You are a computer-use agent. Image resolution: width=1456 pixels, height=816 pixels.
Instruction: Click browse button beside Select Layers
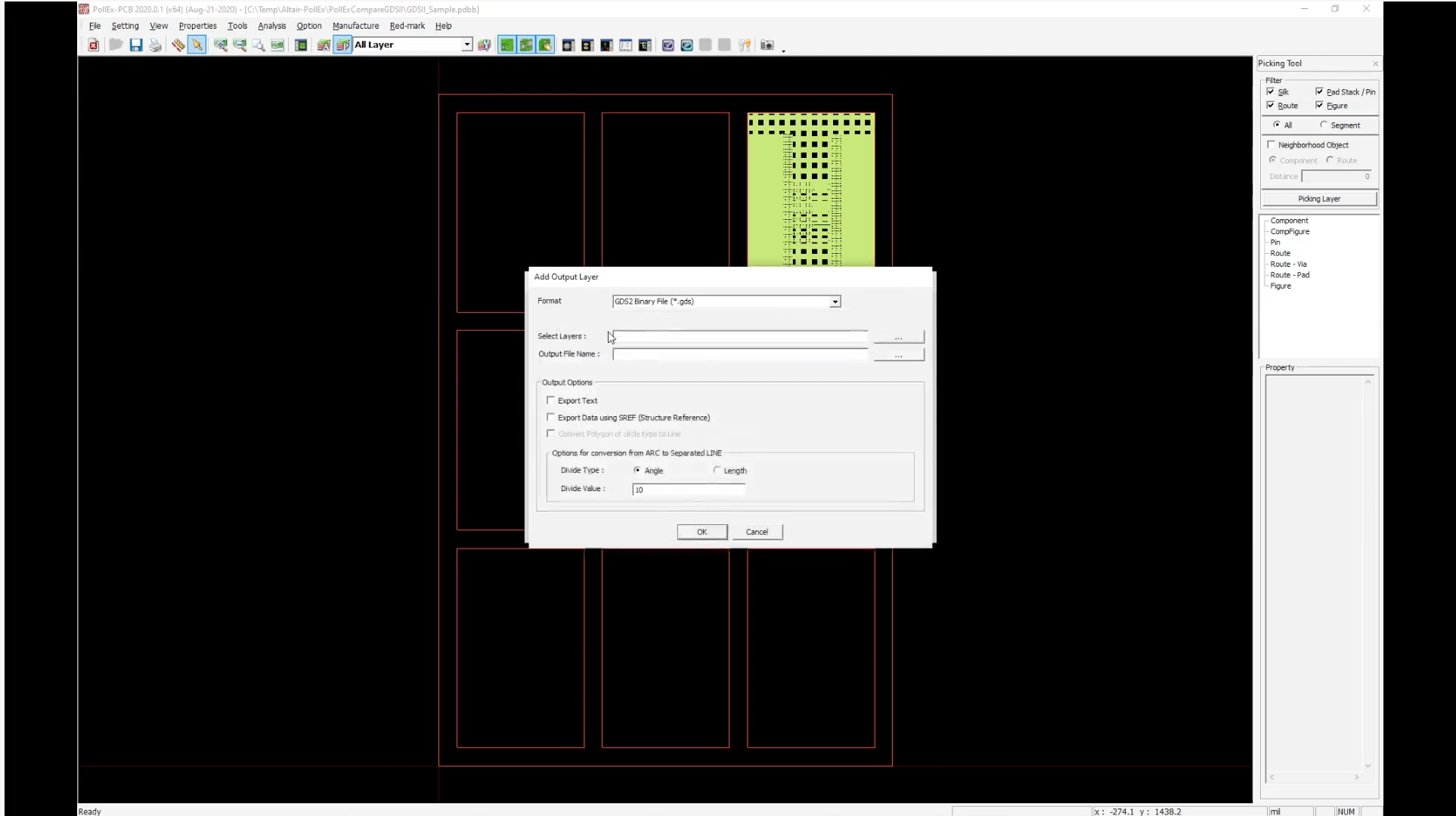(x=898, y=337)
